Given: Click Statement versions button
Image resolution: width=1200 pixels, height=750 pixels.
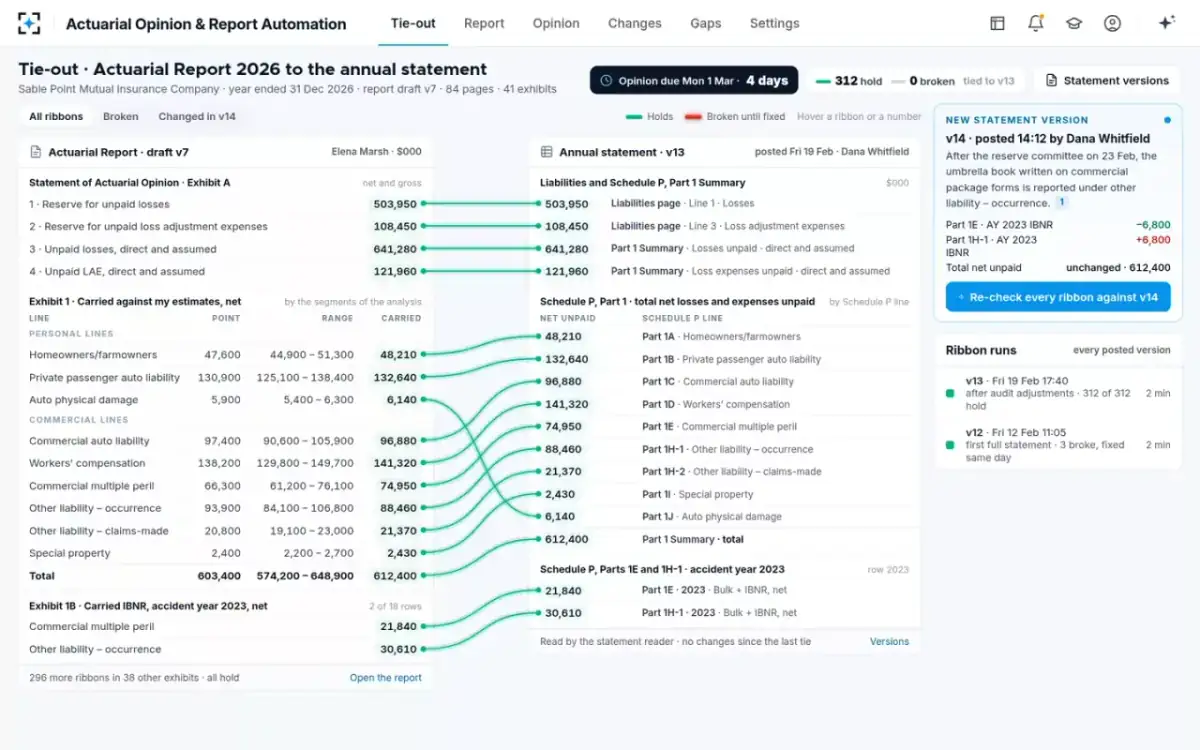Looking at the screenshot, I should click(1107, 81).
